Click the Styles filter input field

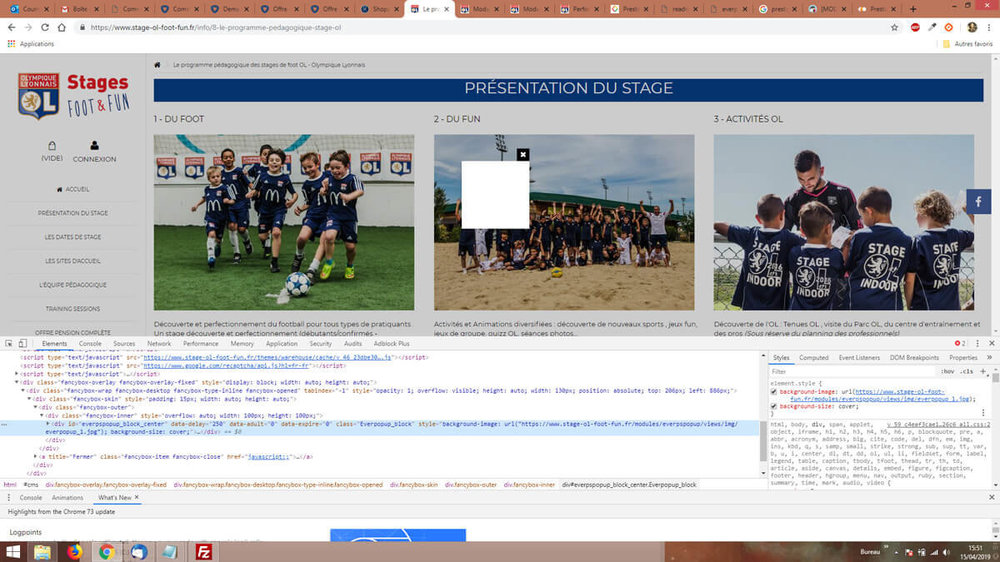click(x=853, y=371)
